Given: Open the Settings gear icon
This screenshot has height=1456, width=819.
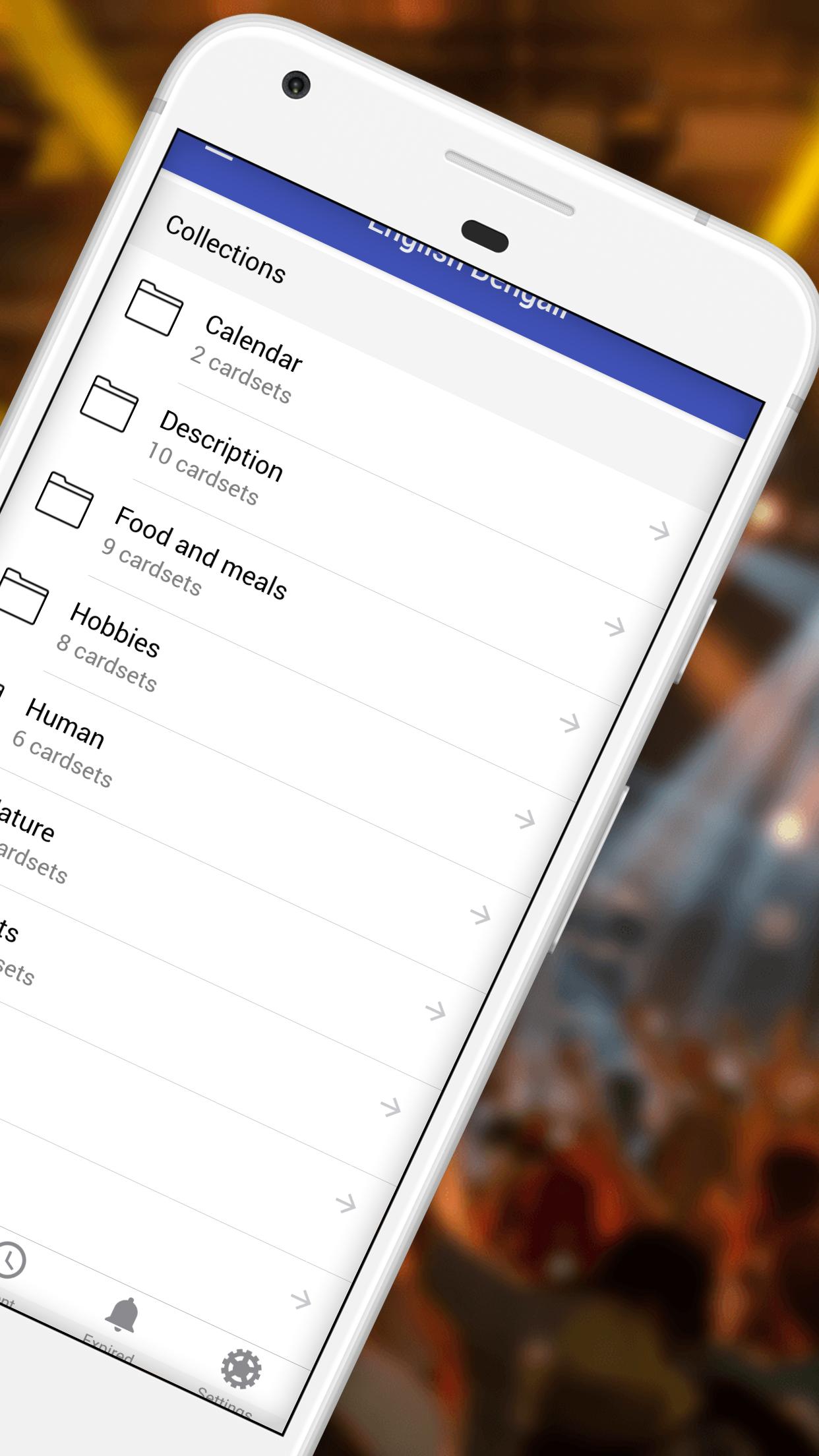Looking at the screenshot, I should click(x=241, y=1369).
